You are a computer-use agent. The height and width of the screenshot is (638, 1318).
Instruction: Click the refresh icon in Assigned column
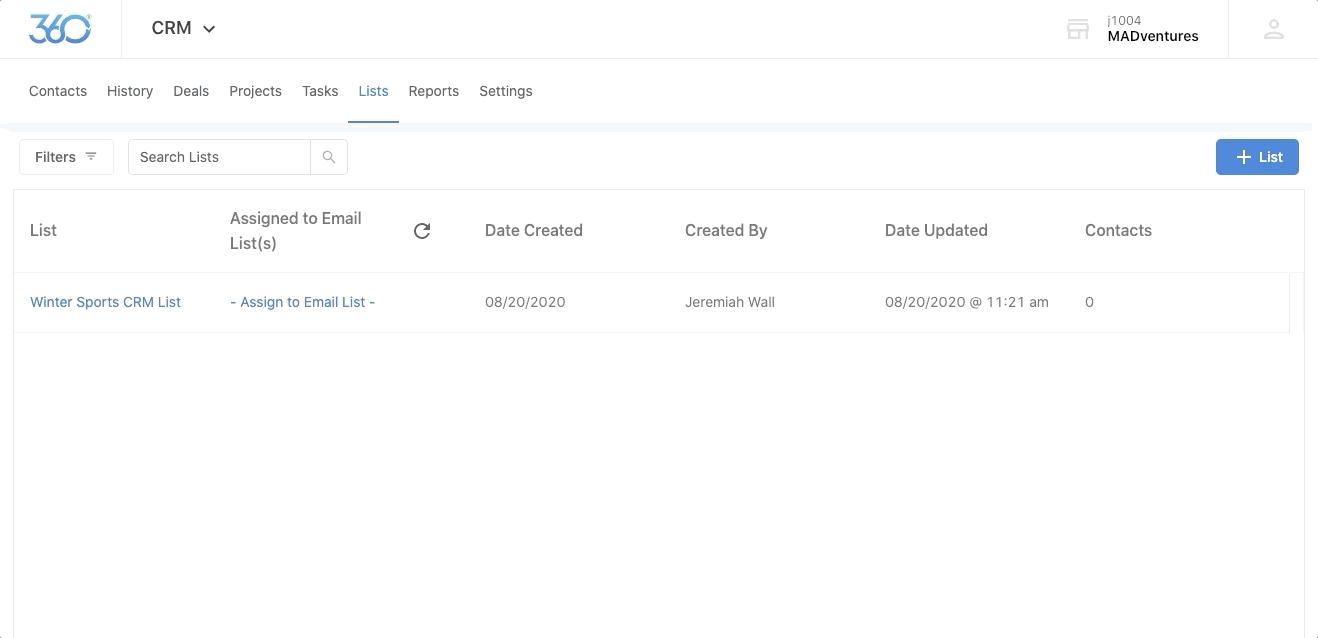pyautogui.click(x=422, y=231)
